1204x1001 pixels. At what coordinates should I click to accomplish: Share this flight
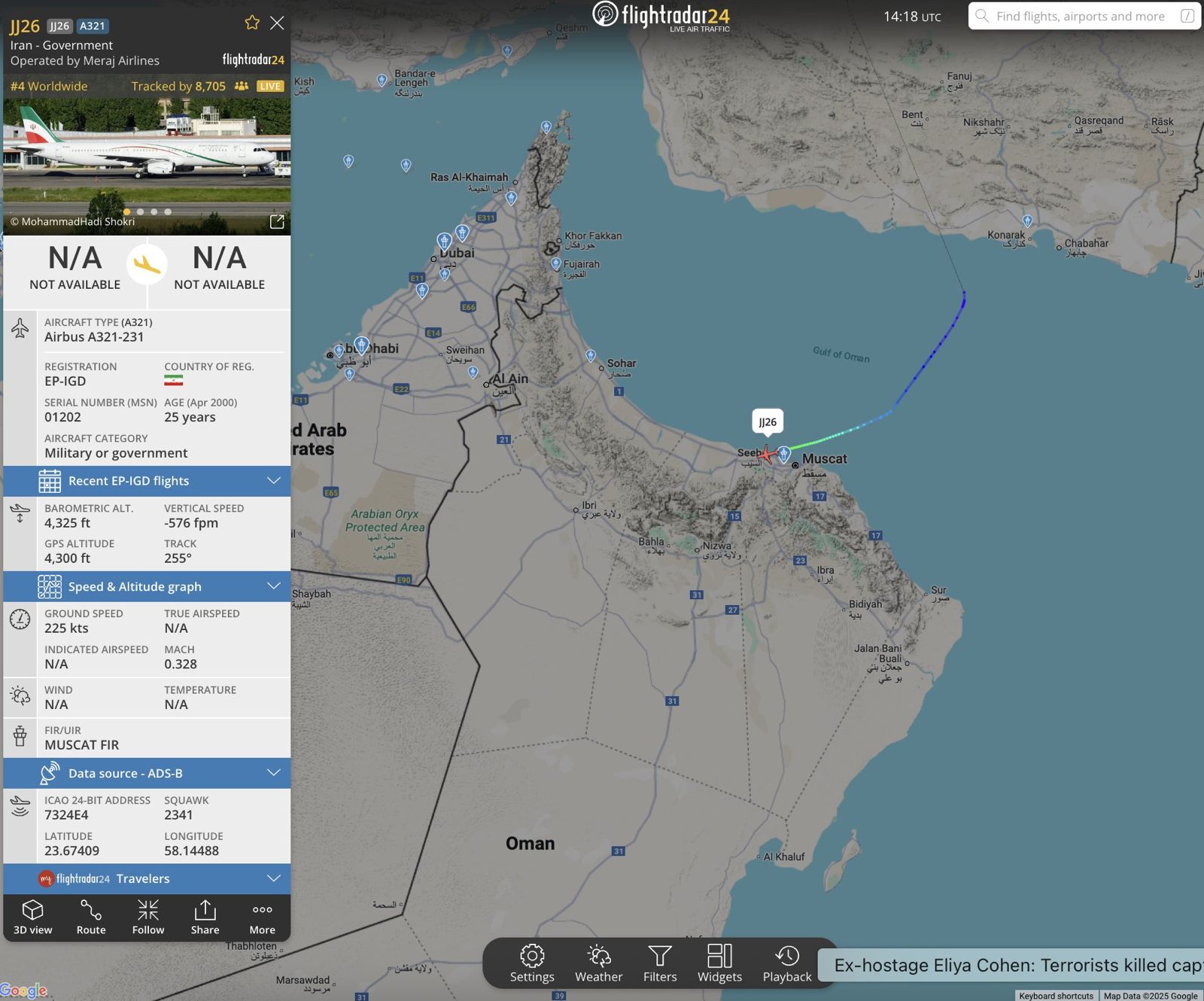[x=205, y=917]
